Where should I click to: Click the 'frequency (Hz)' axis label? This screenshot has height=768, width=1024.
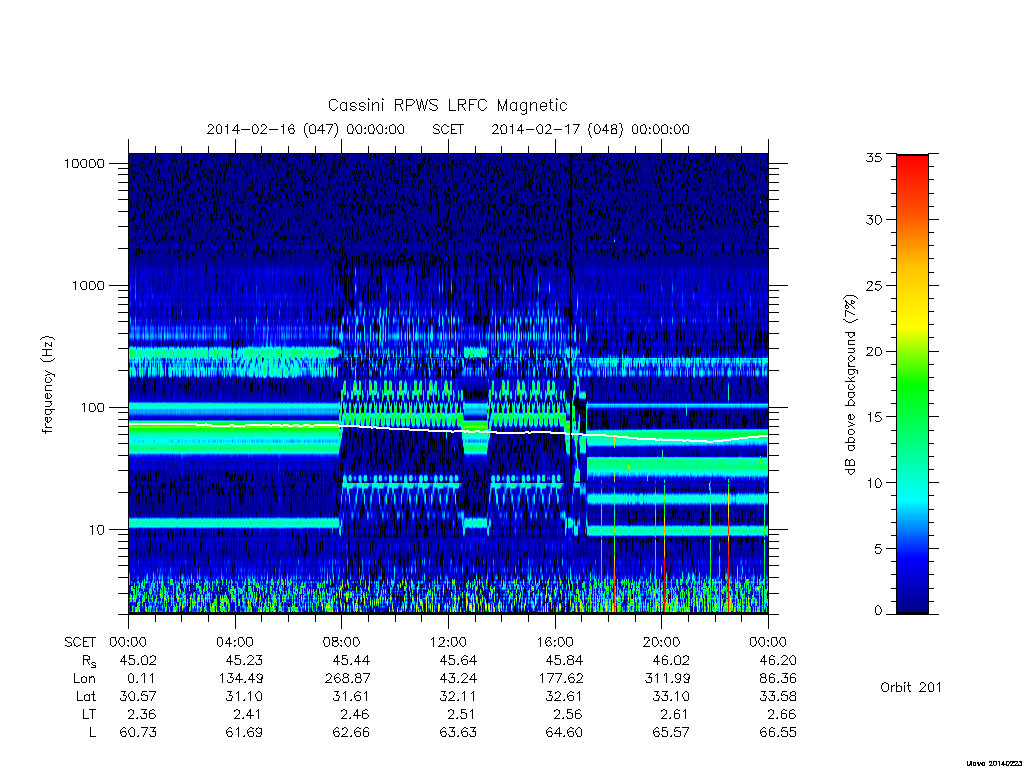pos(47,385)
